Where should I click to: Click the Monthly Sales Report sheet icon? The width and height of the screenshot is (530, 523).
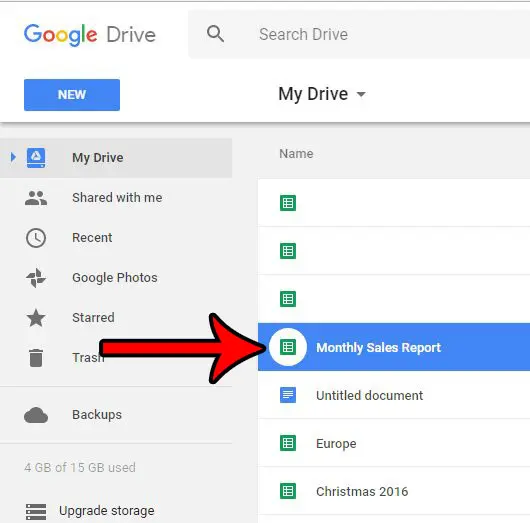click(x=288, y=347)
